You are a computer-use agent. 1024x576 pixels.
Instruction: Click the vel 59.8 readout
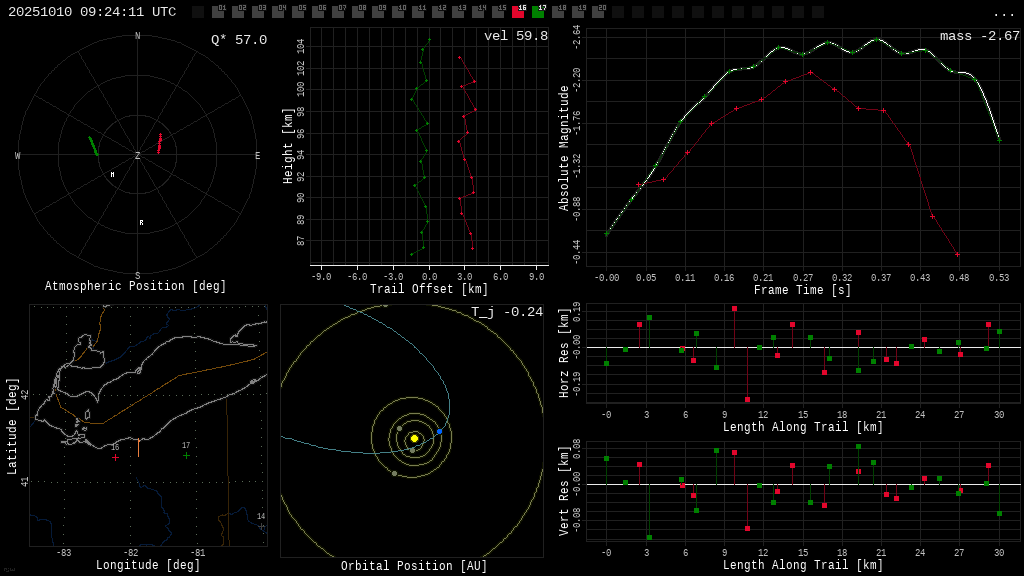(515, 37)
